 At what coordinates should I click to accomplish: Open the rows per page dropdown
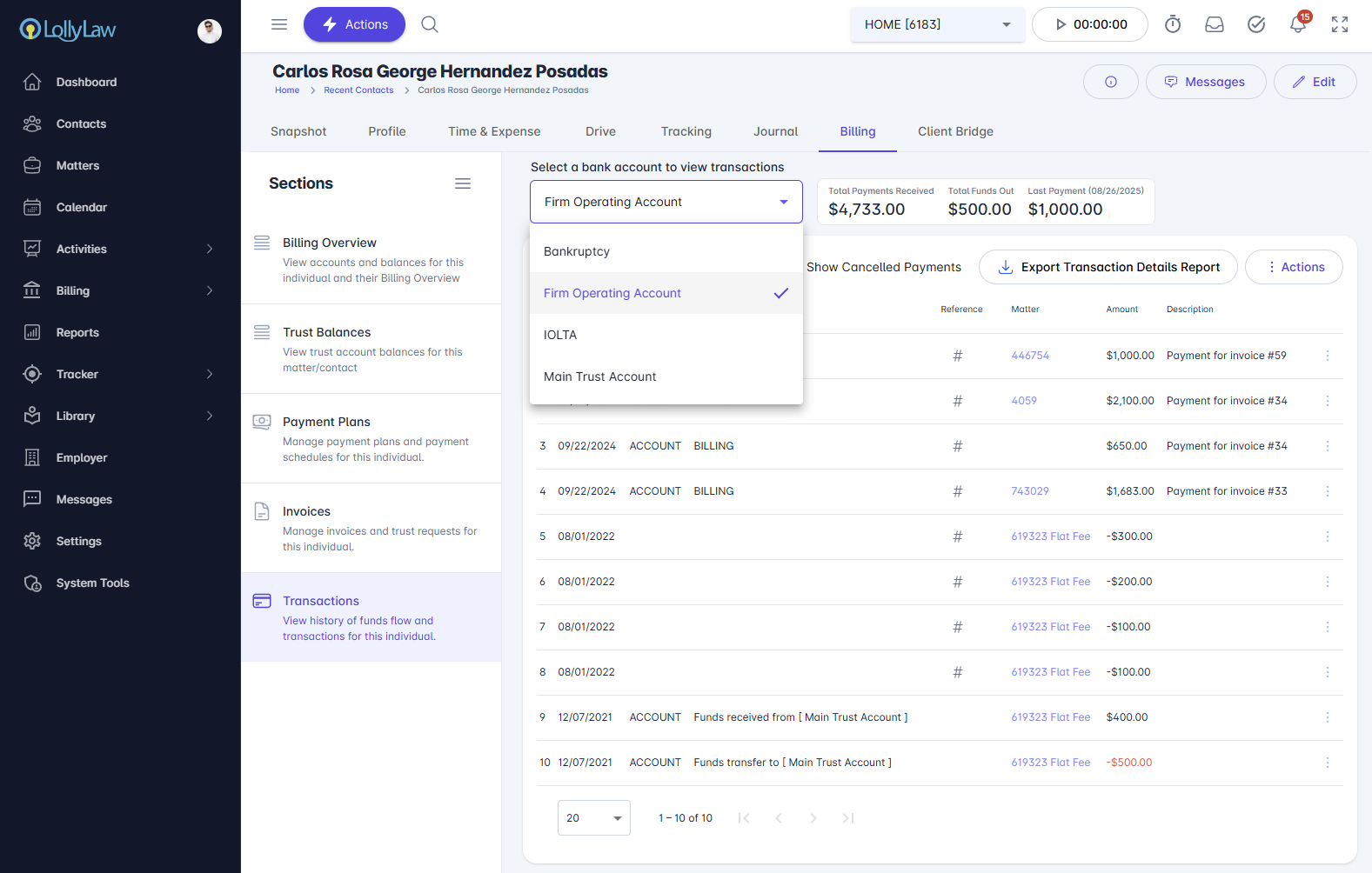[x=594, y=818]
